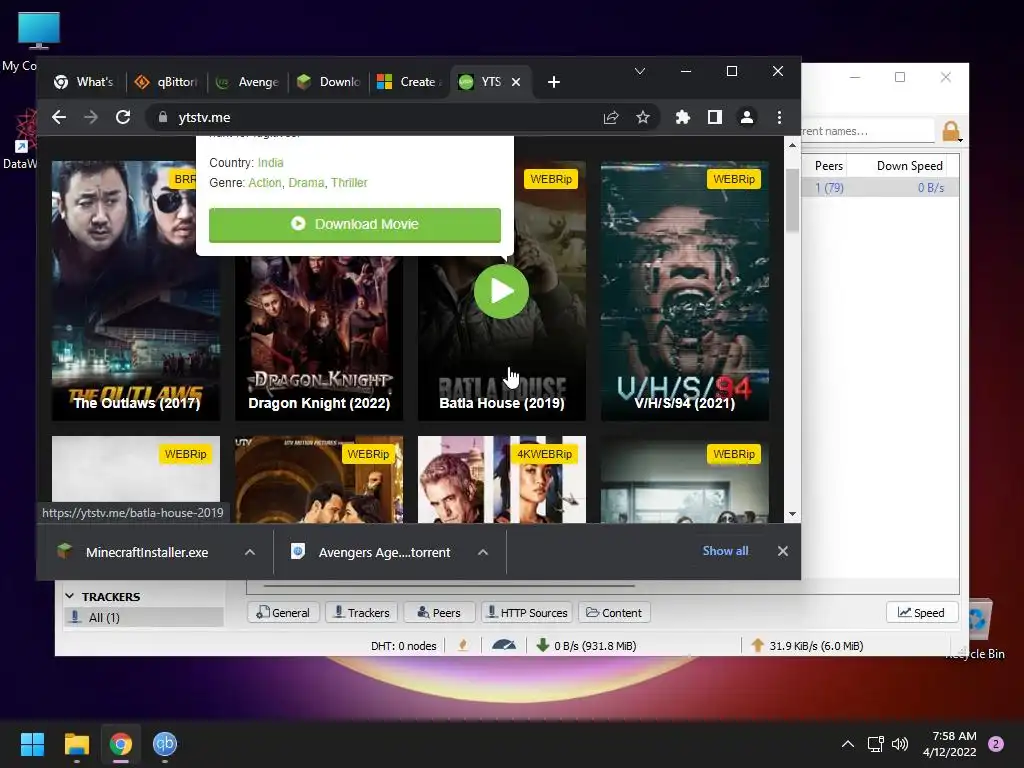
Task: Open the Trackers tab in qBittorrent
Action: (x=361, y=613)
